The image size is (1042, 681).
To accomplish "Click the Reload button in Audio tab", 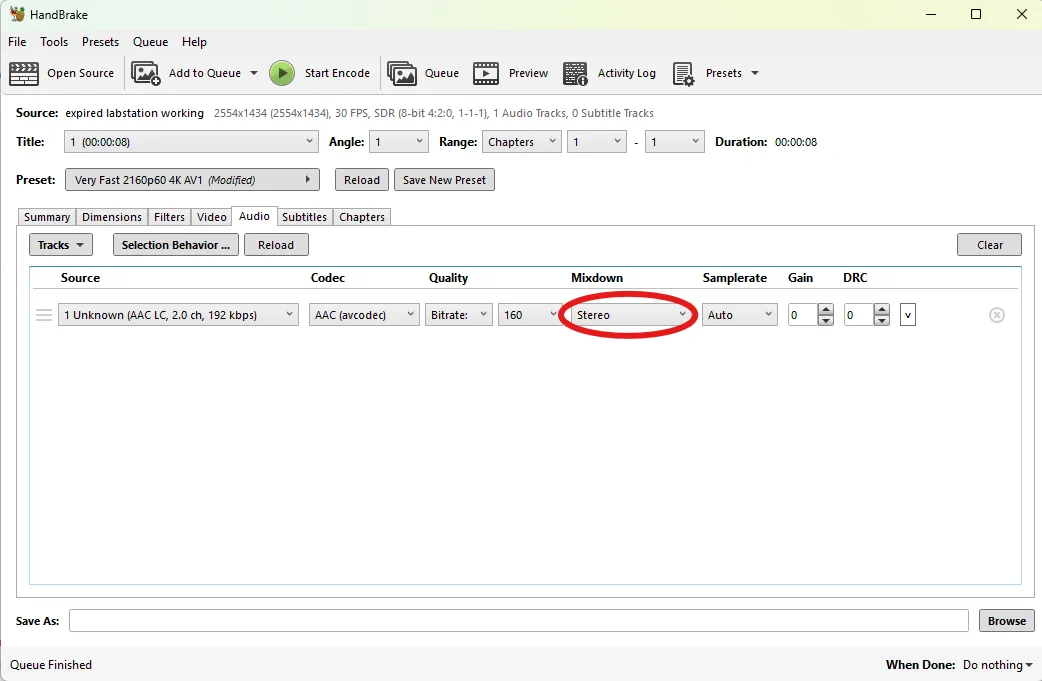I will (x=276, y=245).
